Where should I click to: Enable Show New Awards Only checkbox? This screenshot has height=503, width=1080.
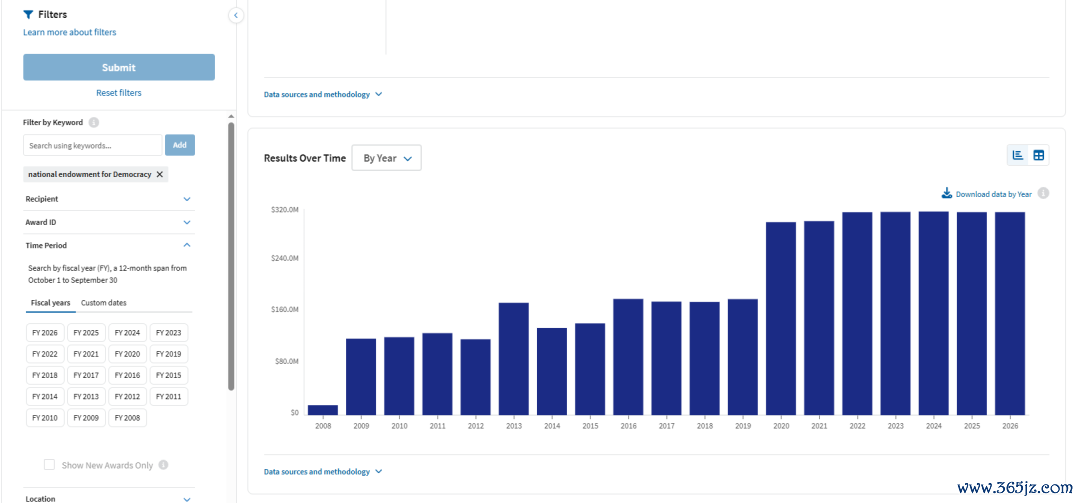(50, 465)
